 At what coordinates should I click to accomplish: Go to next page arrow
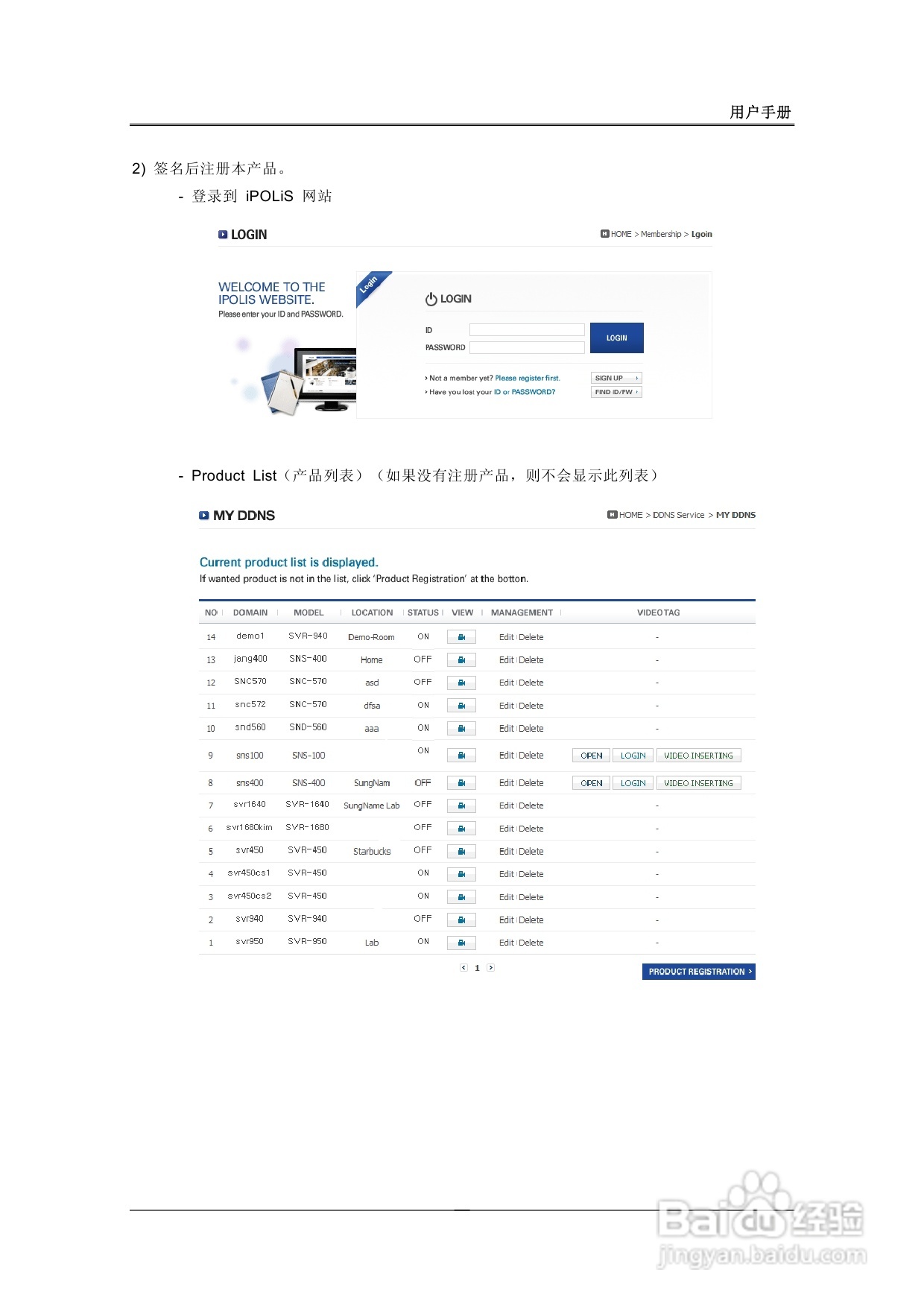click(490, 968)
